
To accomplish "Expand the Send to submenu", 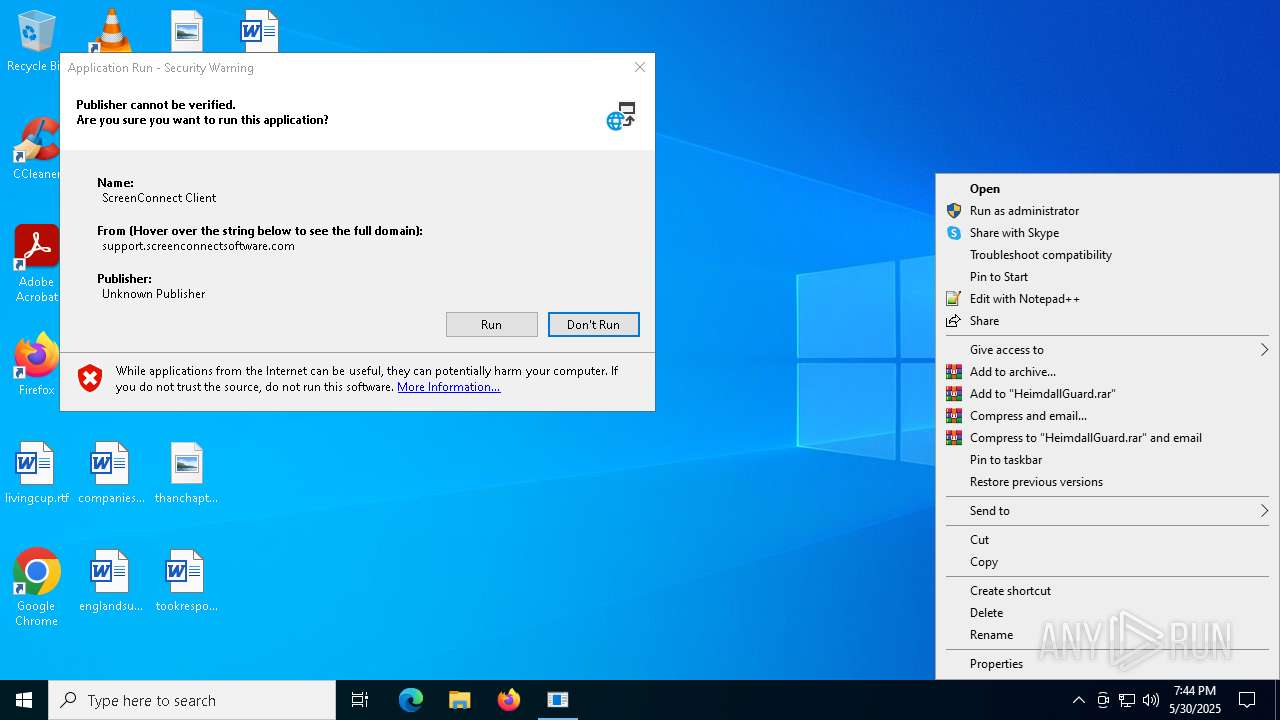I will (1107, 511).
